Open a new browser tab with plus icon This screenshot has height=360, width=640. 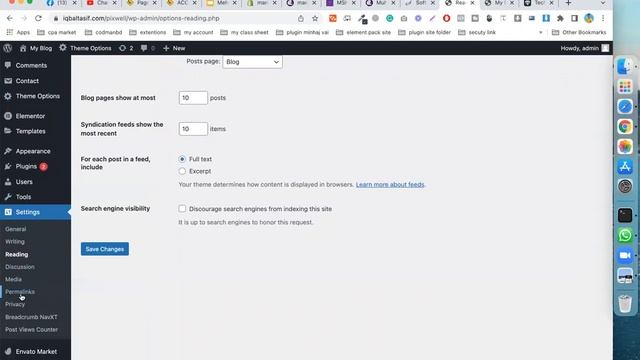568,3
